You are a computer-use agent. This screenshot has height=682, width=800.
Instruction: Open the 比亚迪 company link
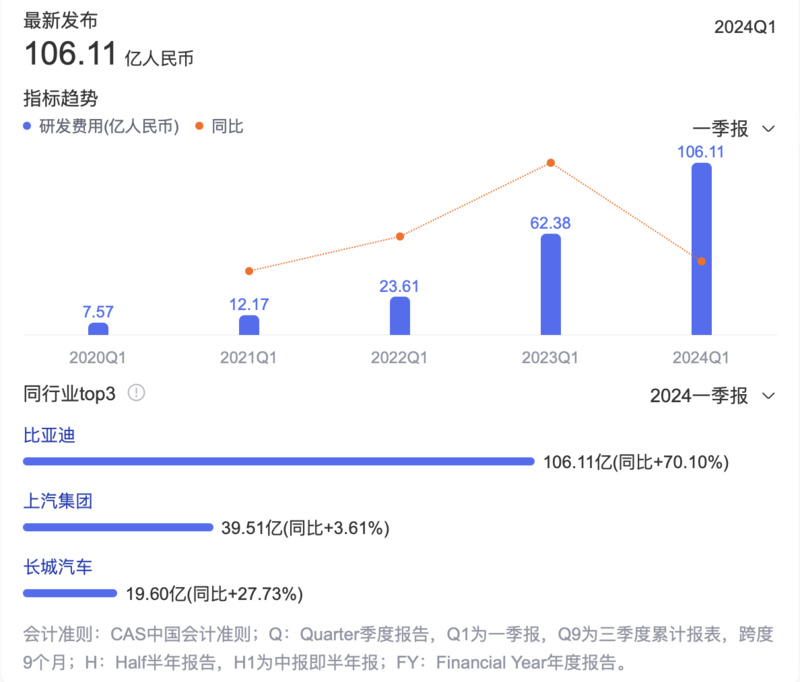pos(49,435)
